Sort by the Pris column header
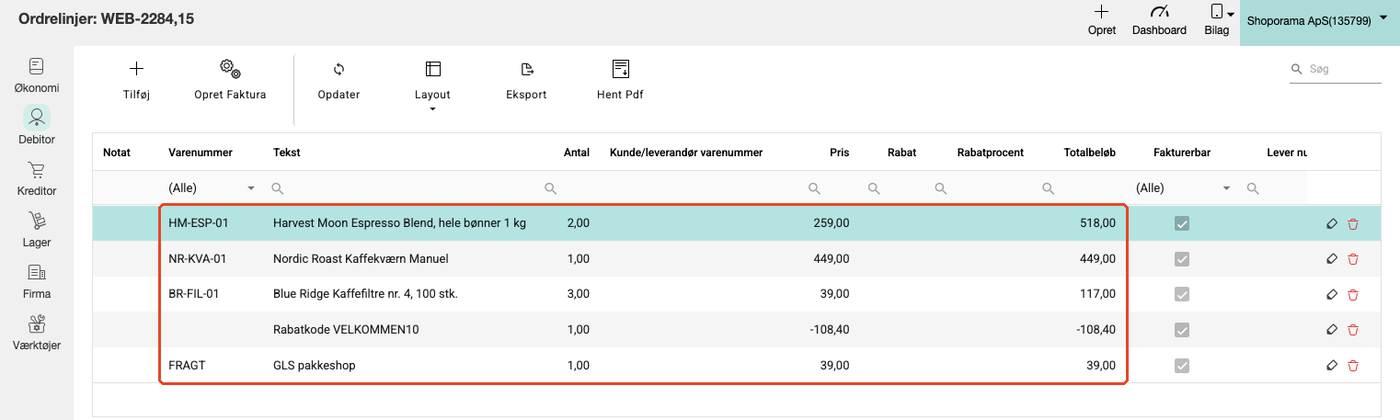 point(839,152)
